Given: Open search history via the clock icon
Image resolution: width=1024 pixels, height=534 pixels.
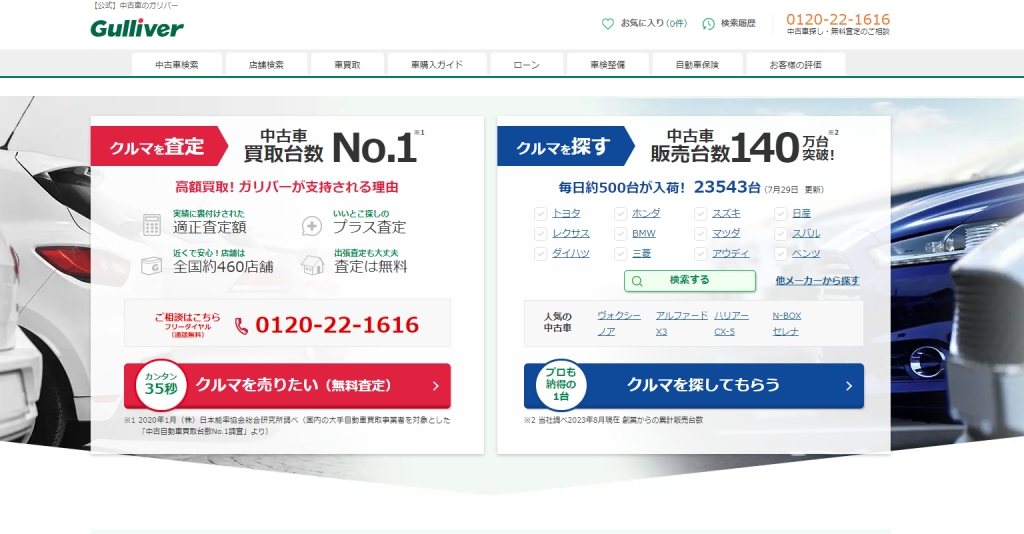Looking at the screenshot, I should [708, 24].
